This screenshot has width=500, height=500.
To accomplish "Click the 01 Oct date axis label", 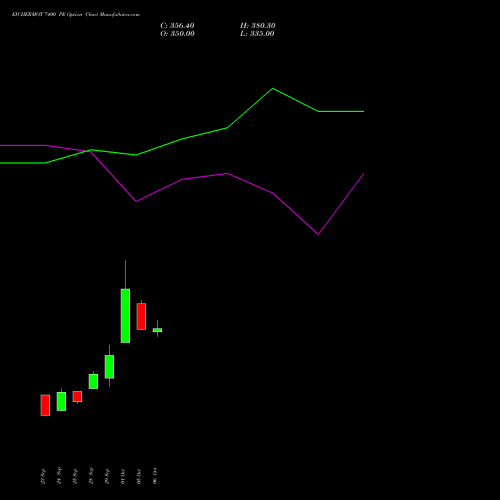I will (123, 476).
